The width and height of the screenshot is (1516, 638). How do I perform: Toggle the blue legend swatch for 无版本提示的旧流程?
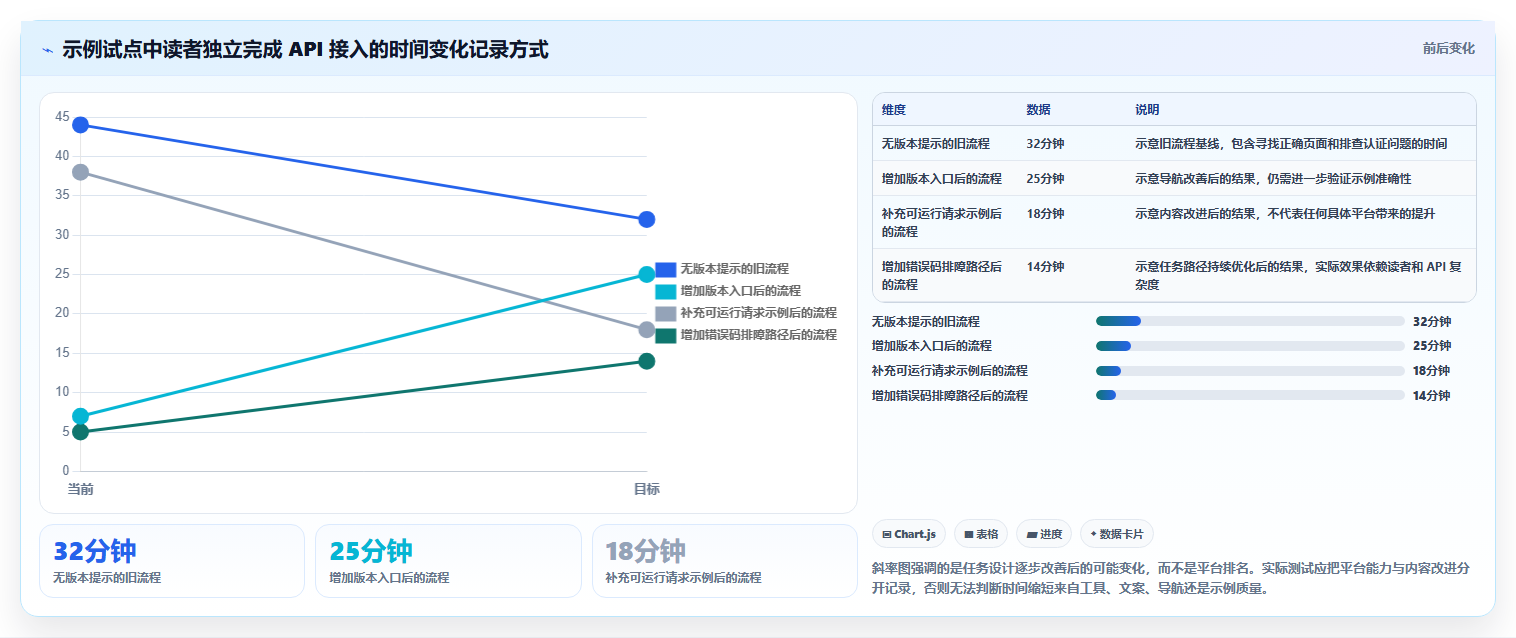click(666, 269)
